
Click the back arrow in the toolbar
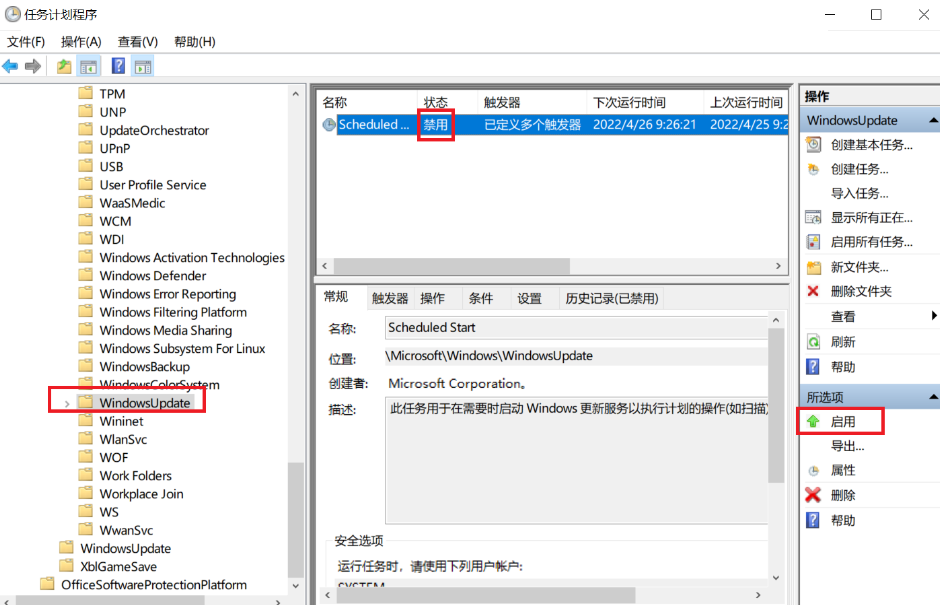tap(10, 67)
